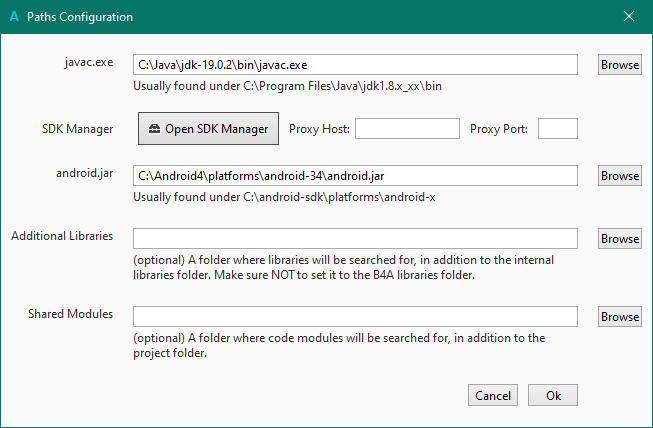This screenshot has height=428, width=653.
Task: Confirm settings with the Ok button
Action: point(553,395)
